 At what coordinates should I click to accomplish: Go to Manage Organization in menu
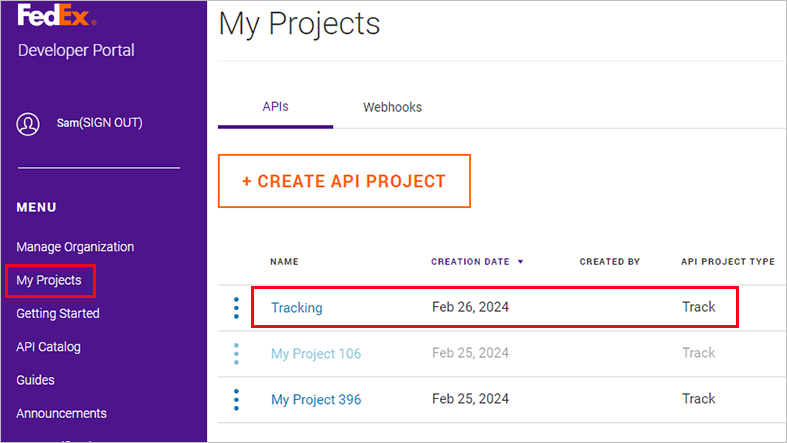(75, 247)
